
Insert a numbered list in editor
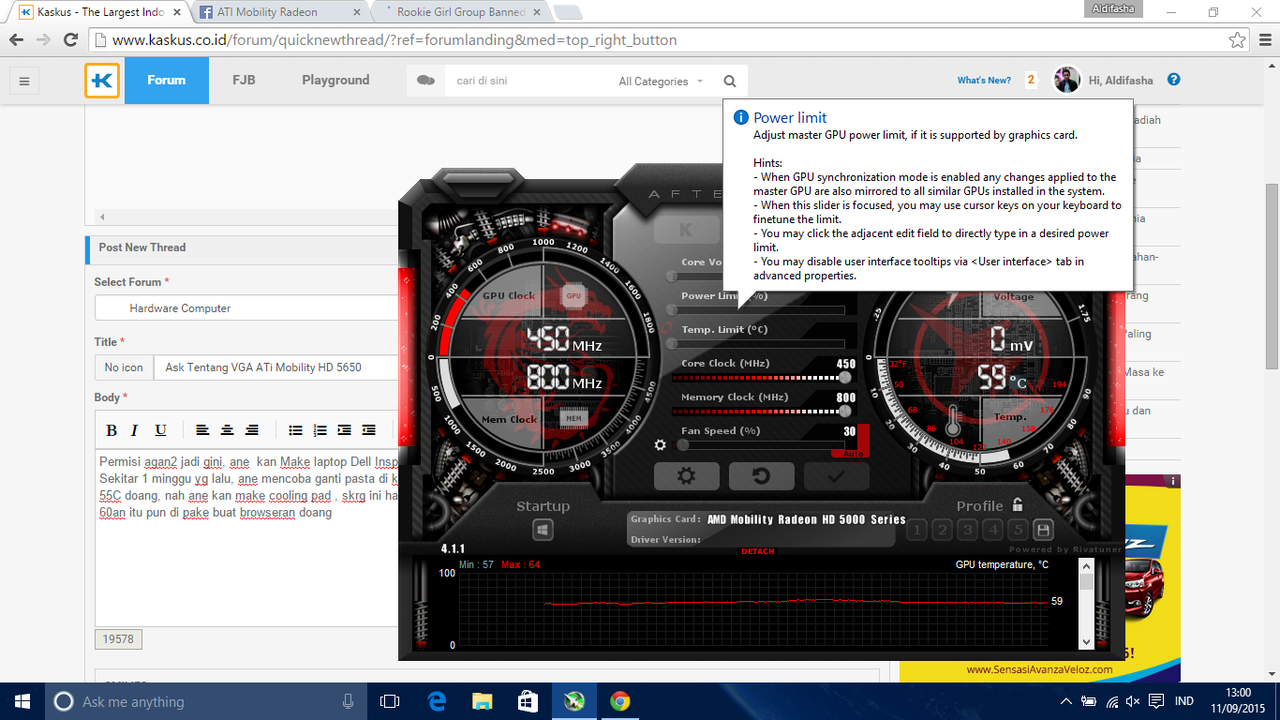coord(320,430)
